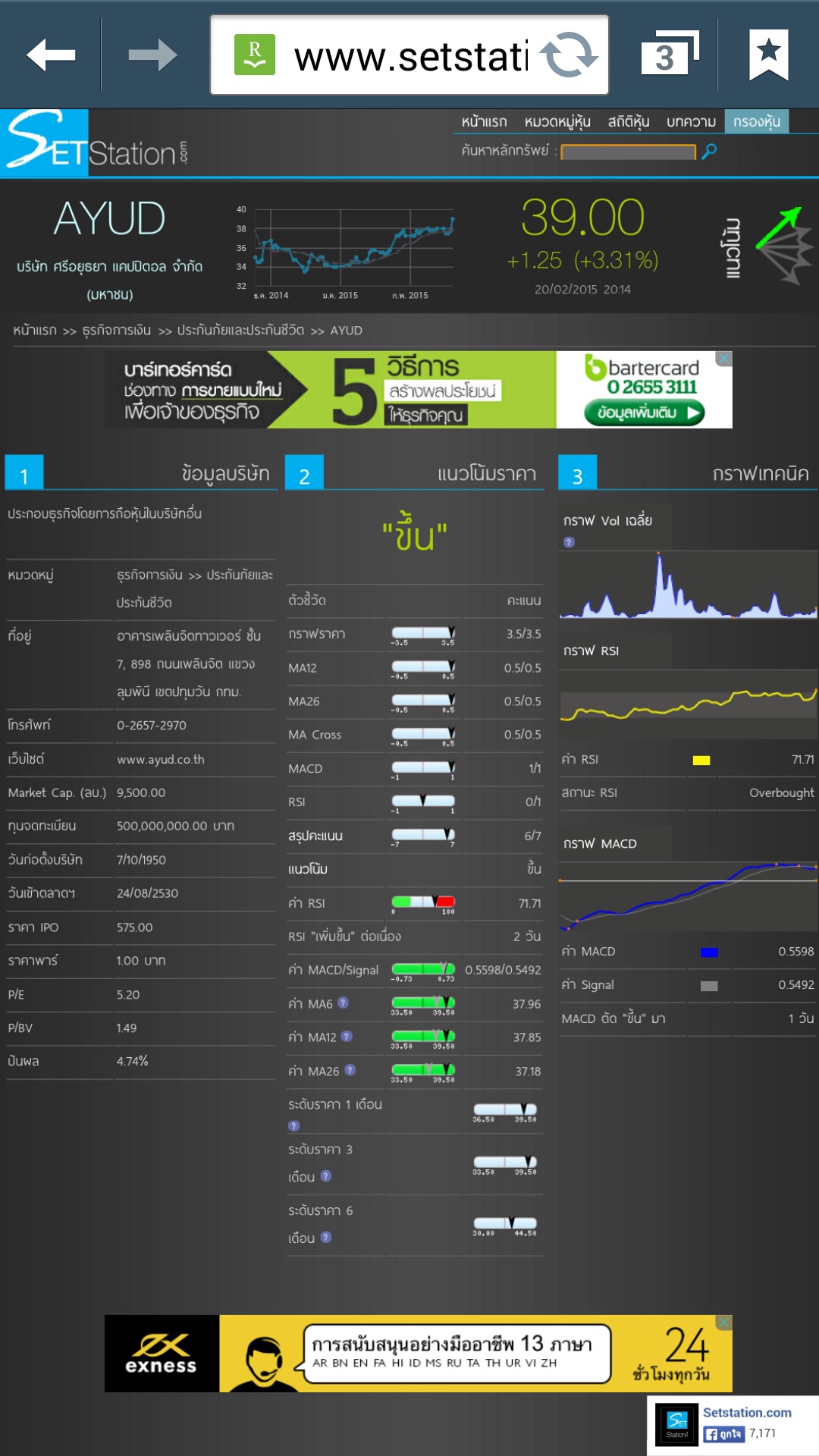Viewport: 819px width, 1456px height.
Task: Click the Facebook like button
Action: pos(723,1434)
